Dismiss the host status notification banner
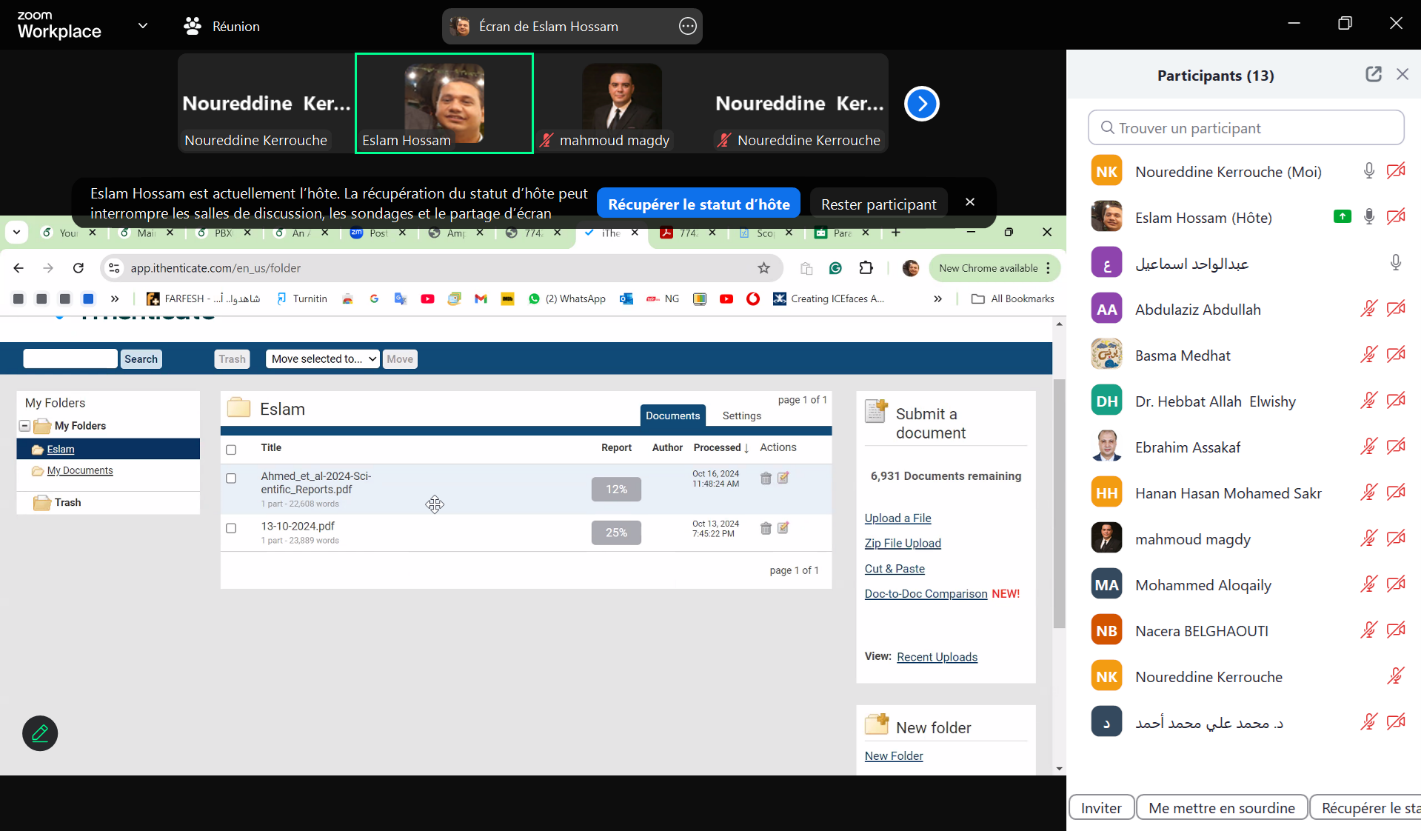The image size is (1421, 831). (x=969, y=202)
